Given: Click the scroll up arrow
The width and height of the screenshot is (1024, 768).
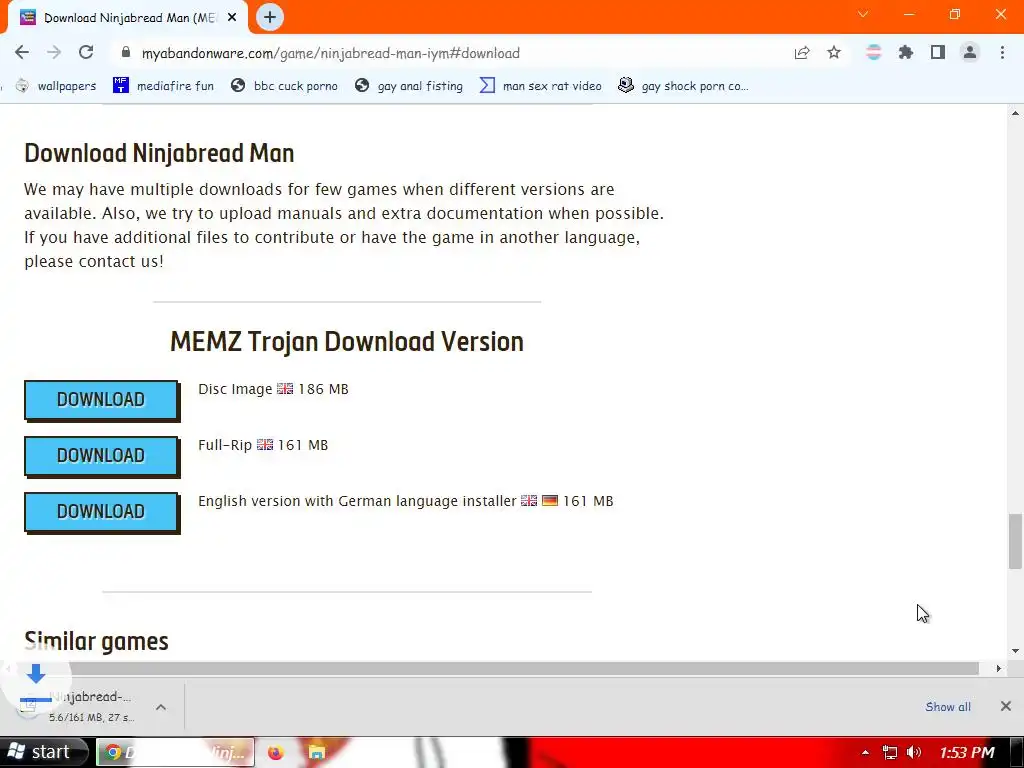Looking at the screenshot, I should (x=1015, y=113).
